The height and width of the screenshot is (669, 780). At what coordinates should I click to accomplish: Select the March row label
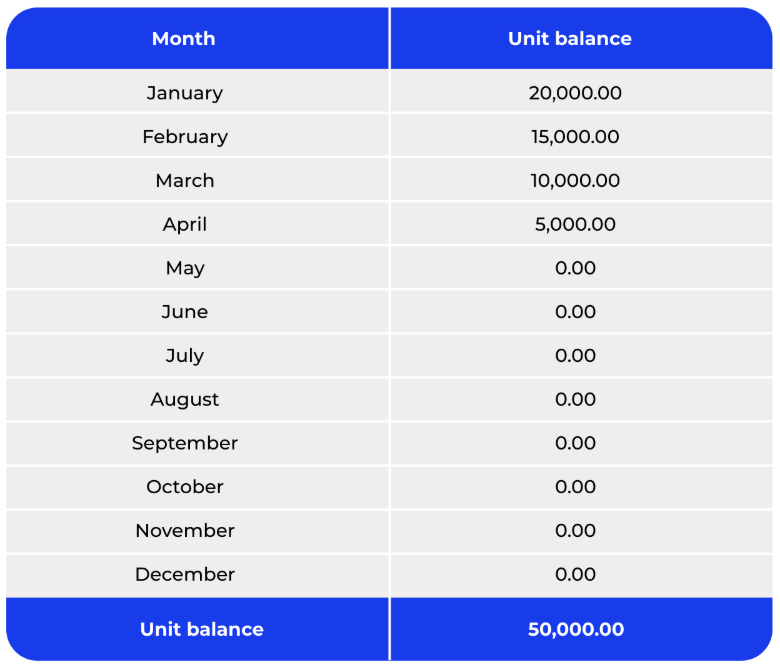coord(185,181)
